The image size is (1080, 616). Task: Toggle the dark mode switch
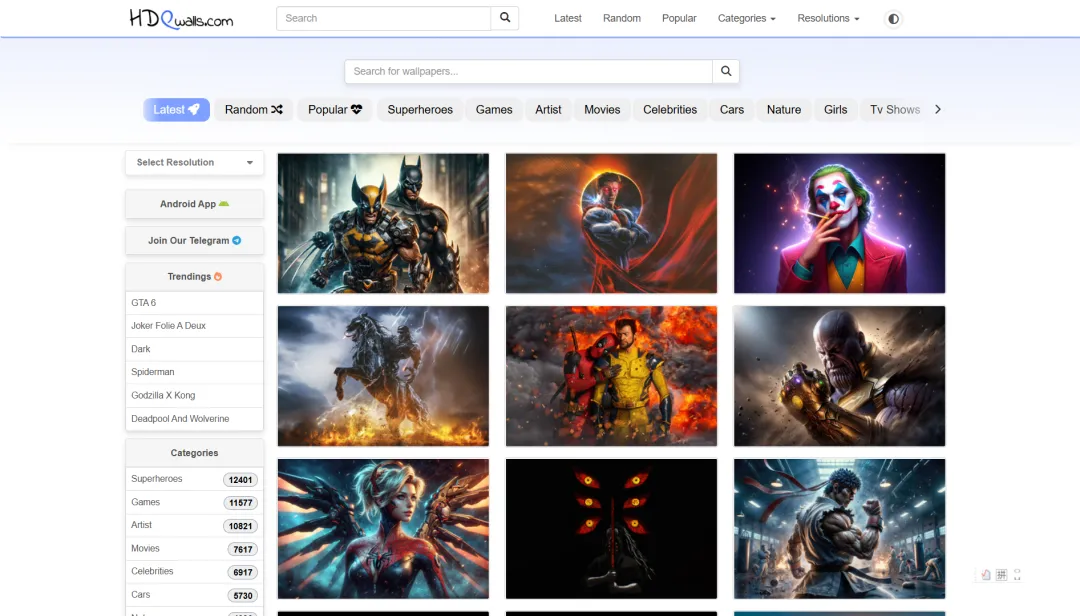tap(893, 19)
